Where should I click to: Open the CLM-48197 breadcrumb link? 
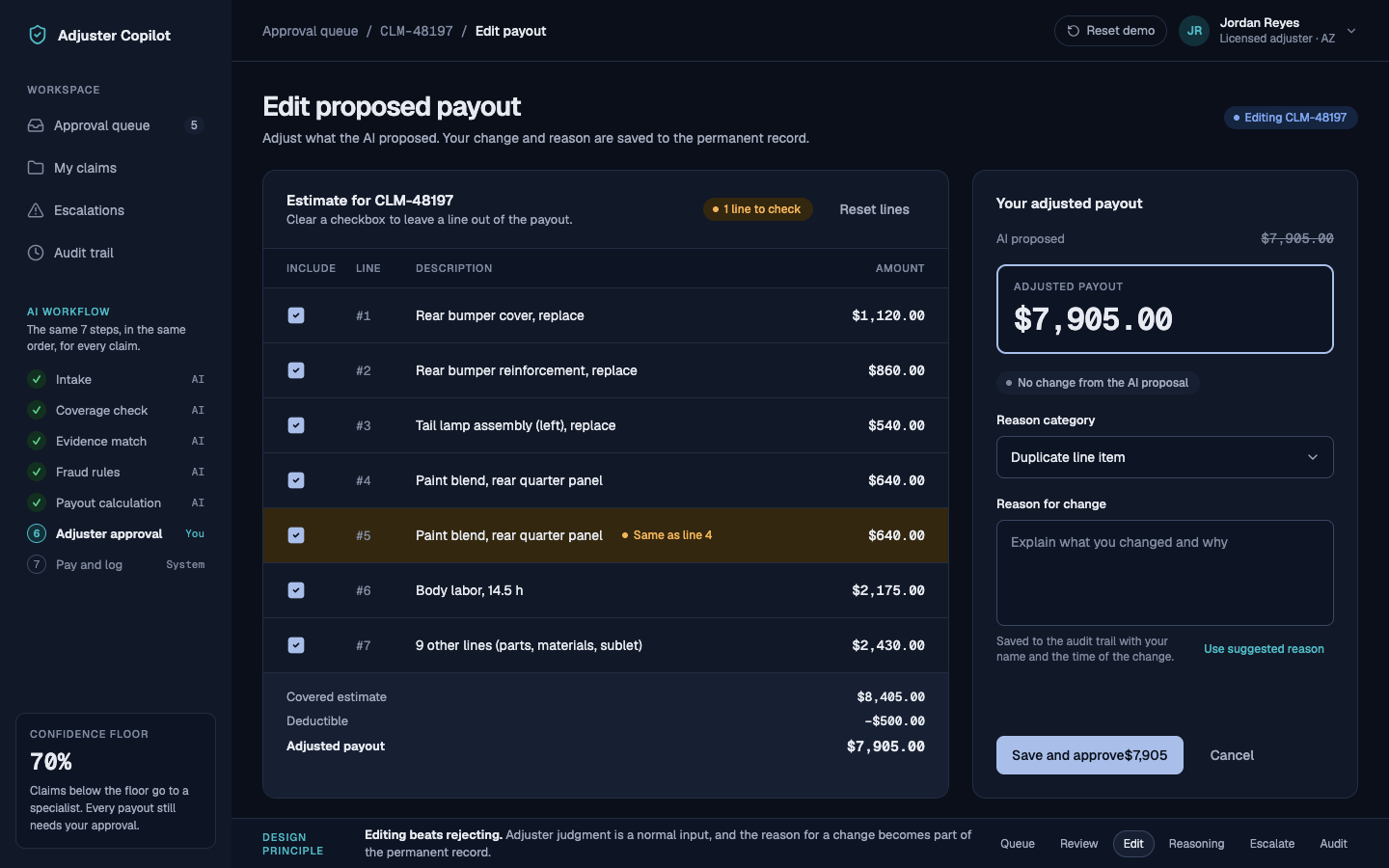point(417,31)
